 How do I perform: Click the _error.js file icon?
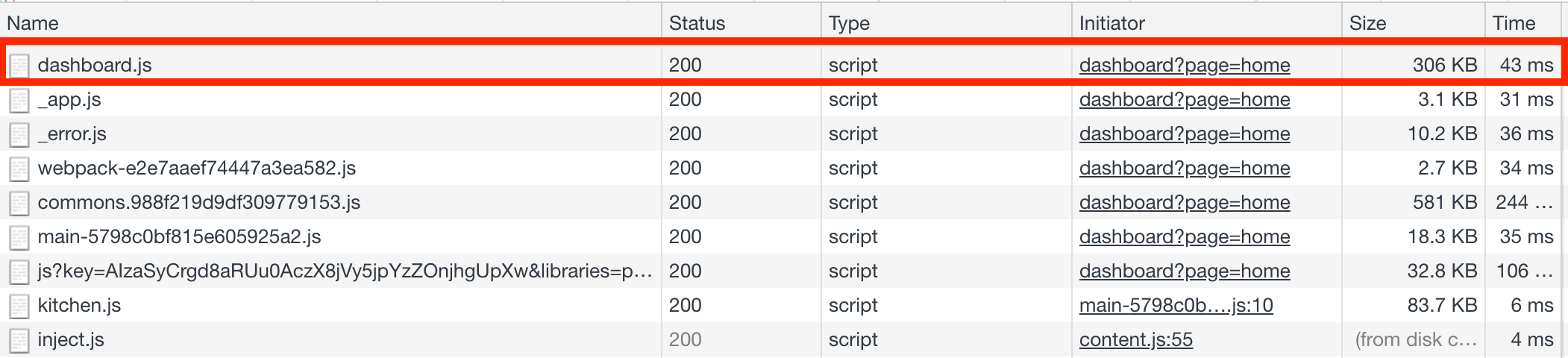tap(19, 134)
